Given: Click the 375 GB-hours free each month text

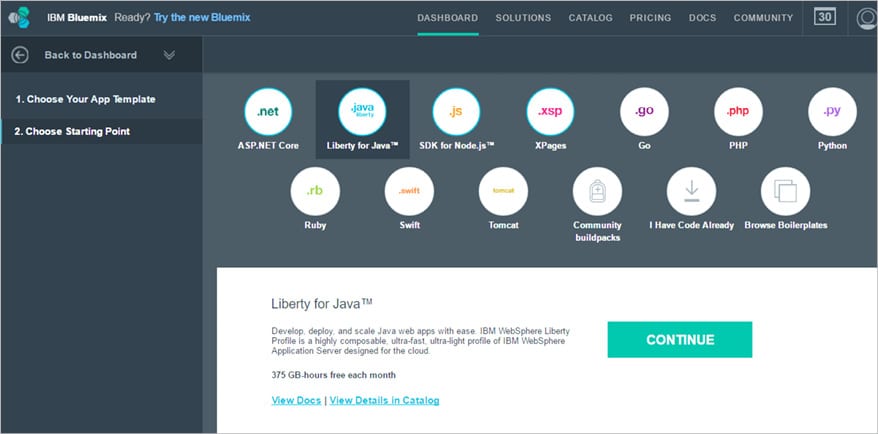Looking at the screenshot, I should (x=334, y=375).
